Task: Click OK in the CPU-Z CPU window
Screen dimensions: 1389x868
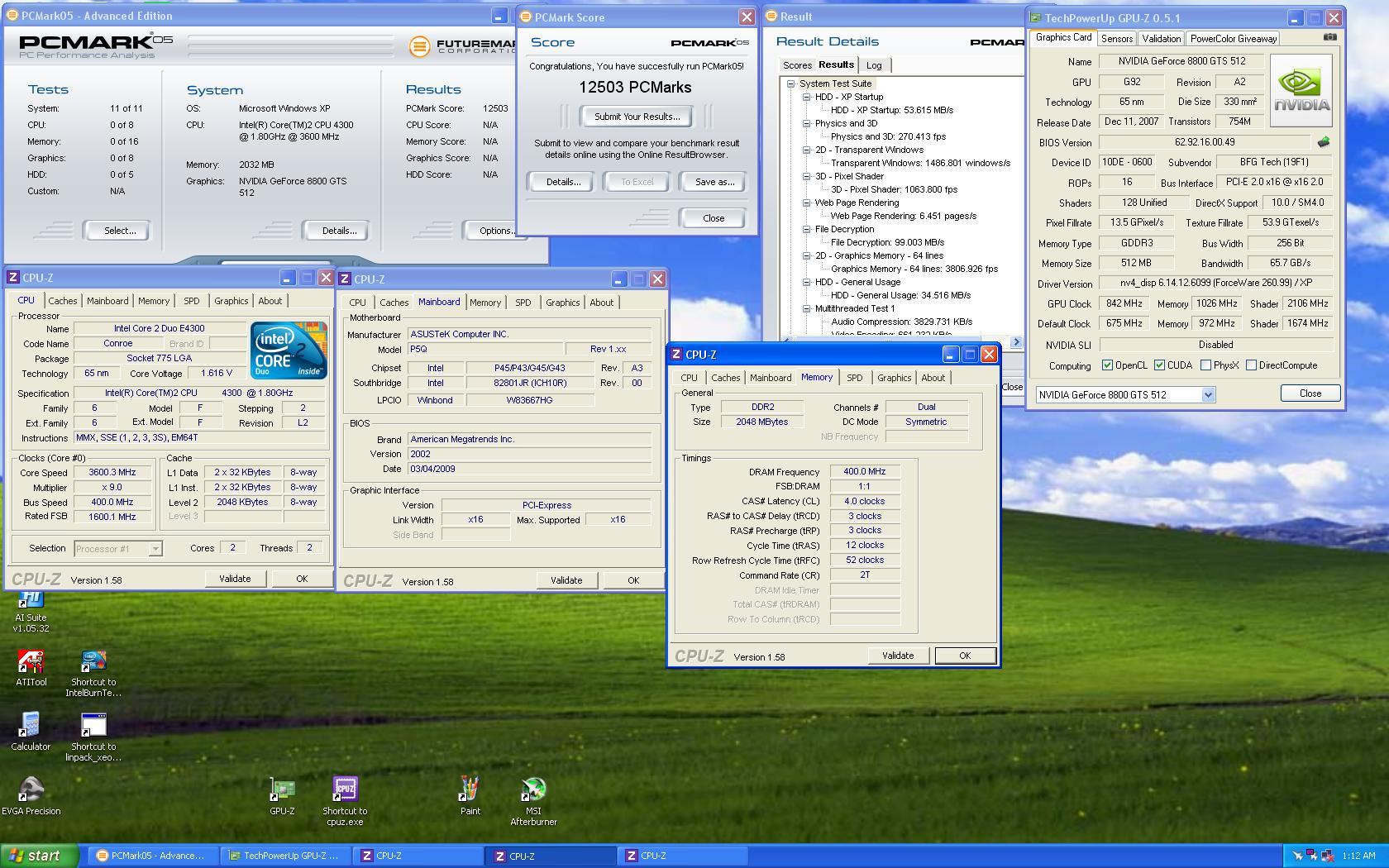Action: point(302,579)
